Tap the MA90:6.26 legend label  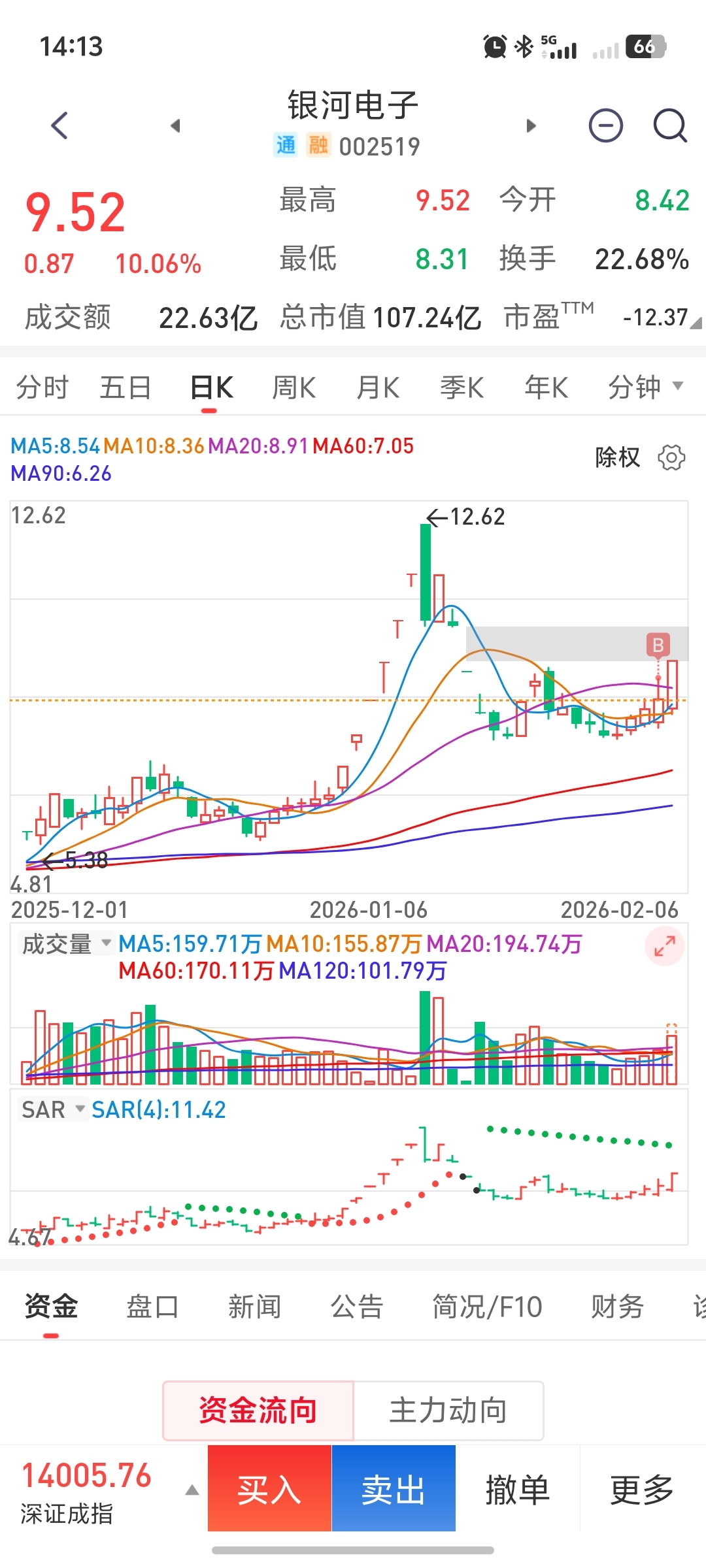click(x=61, y=474)
